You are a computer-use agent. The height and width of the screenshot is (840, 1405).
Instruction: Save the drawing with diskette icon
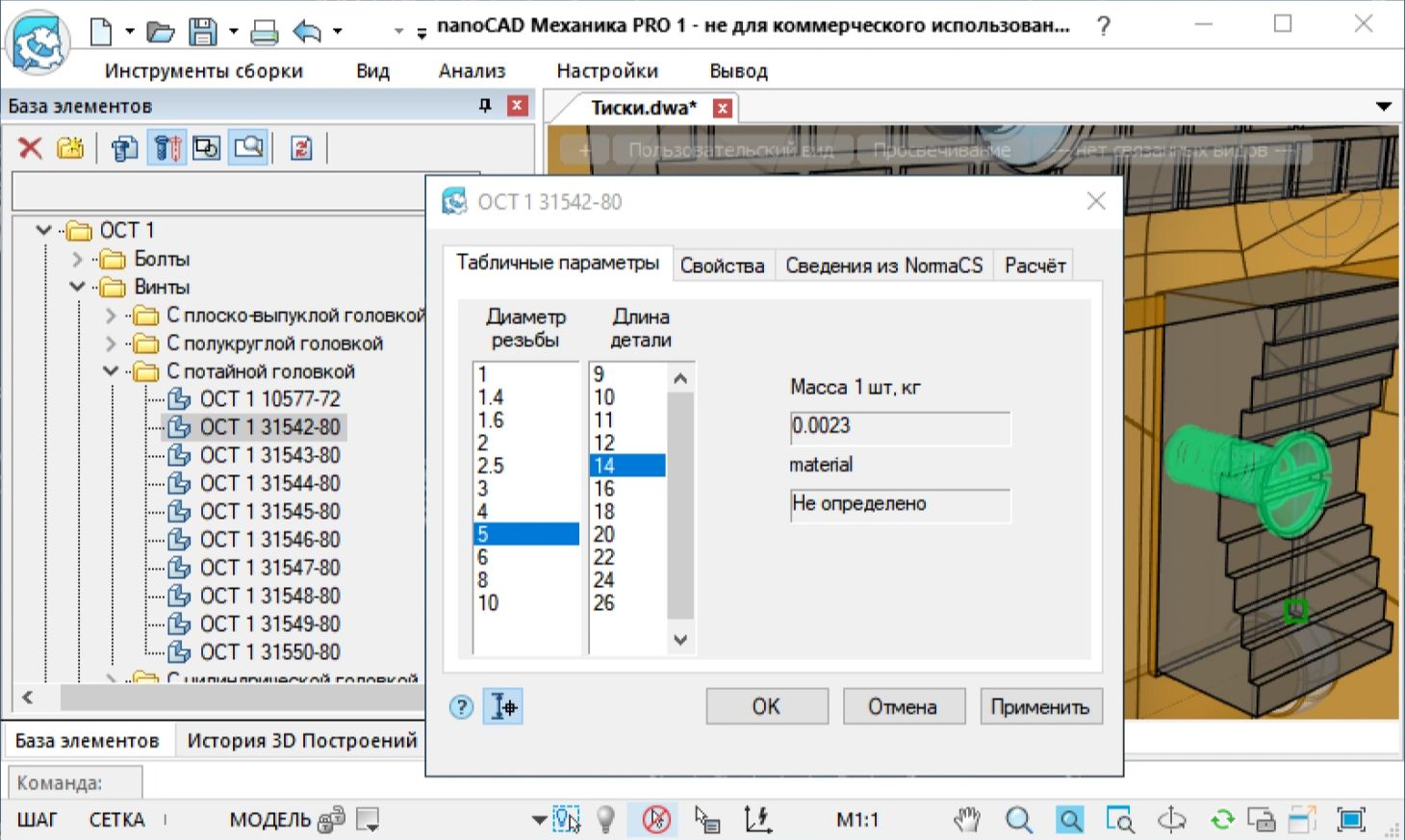click(202, 33)
